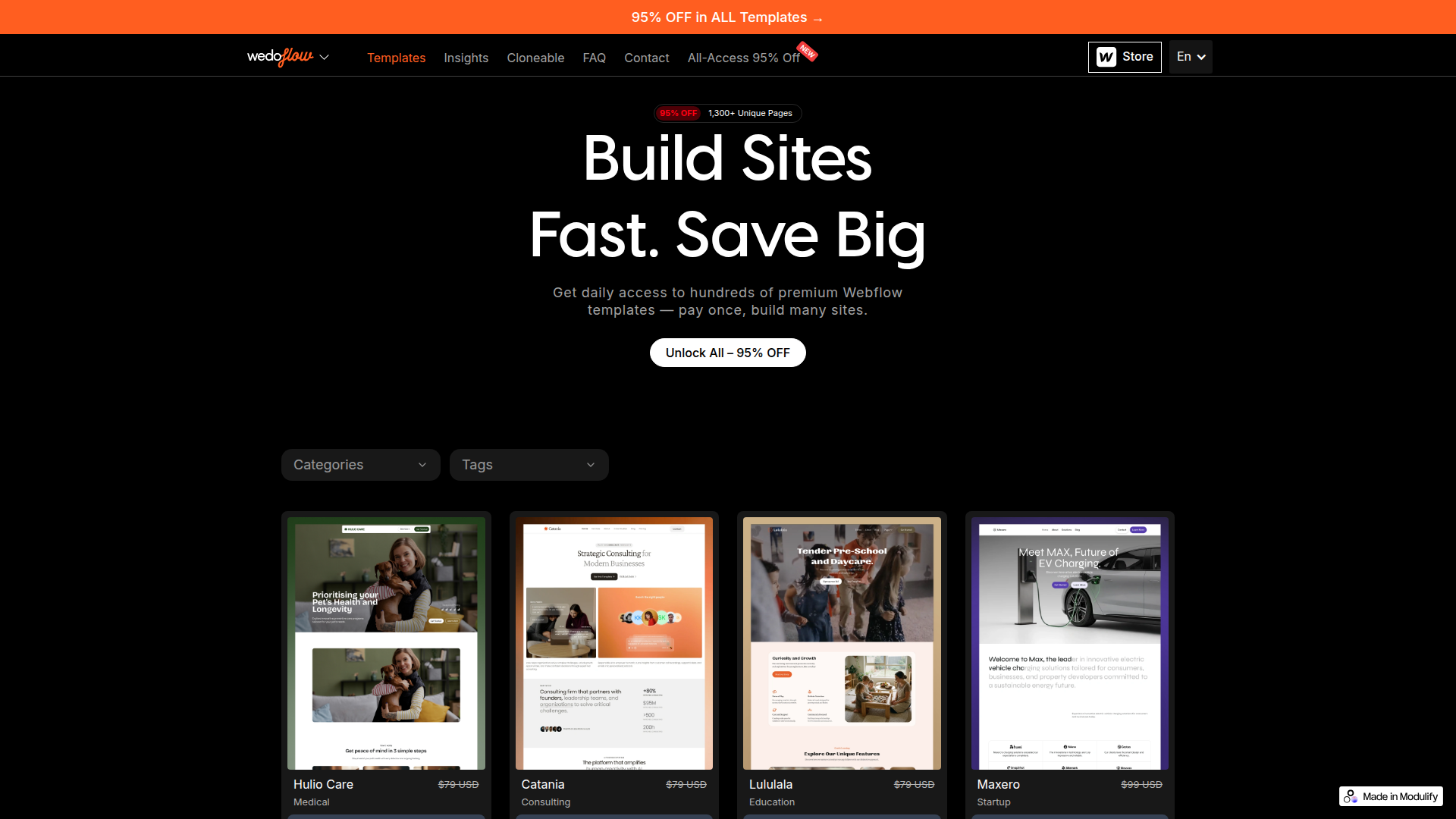1456x819 pixels.
Task: Open the Hulio Care template thumbnail
Action: [x=386, y=643]
